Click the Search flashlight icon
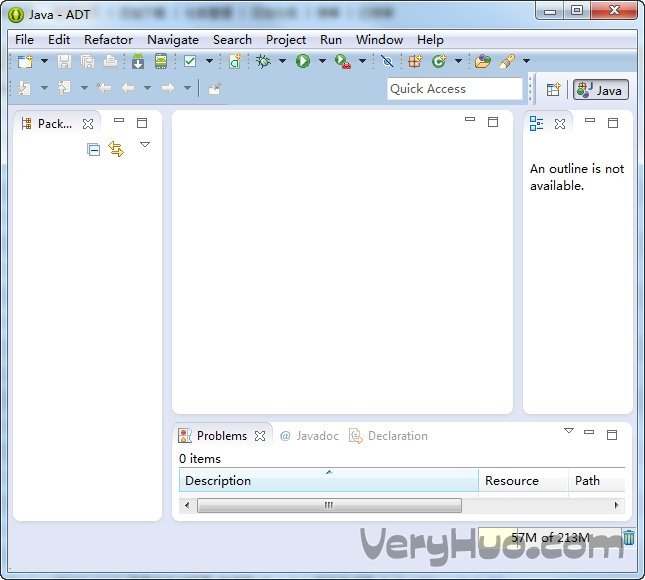 click(507, 61)
